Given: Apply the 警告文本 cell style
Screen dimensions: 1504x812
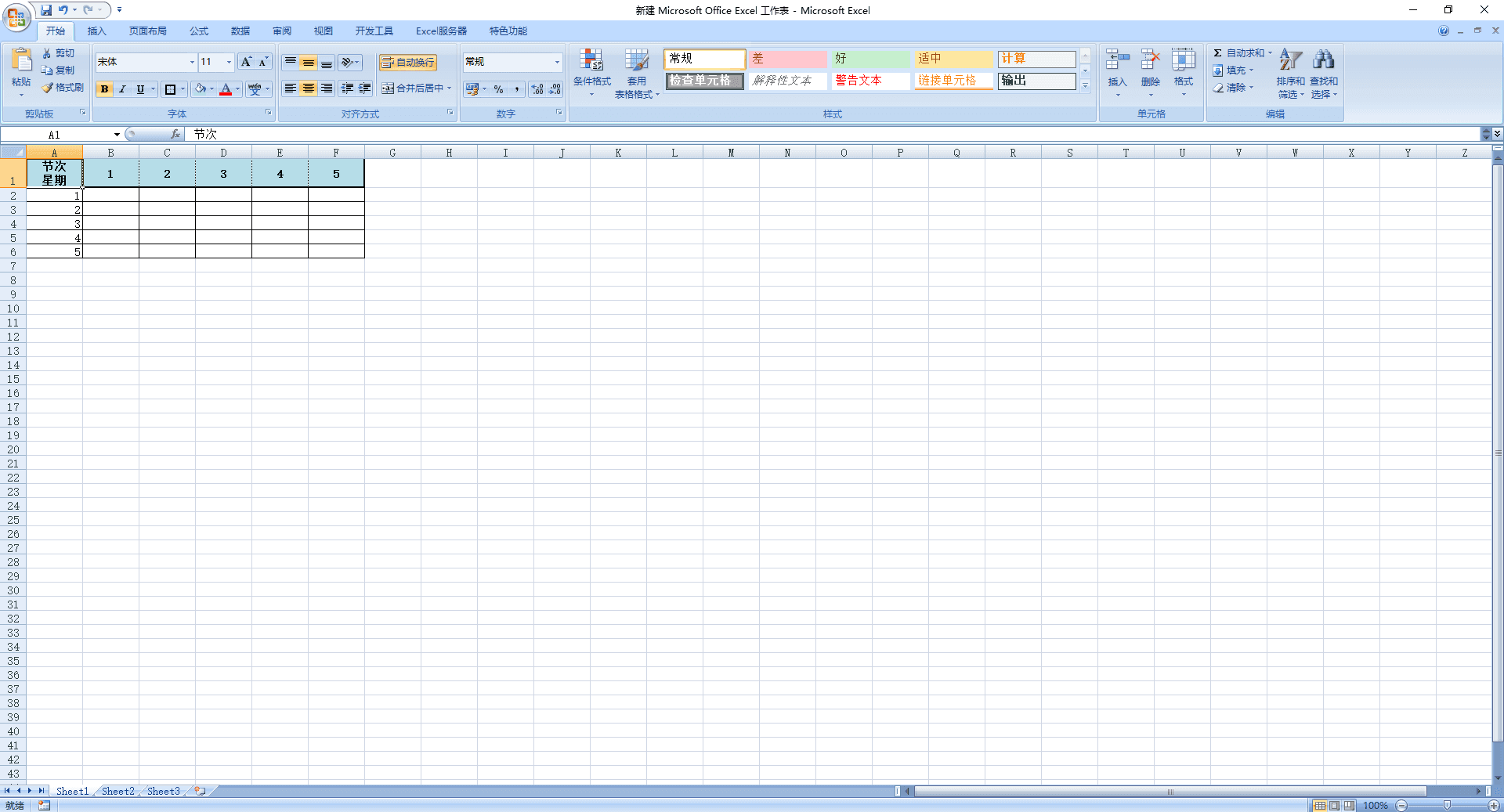Looking at the screenshot, I should coord(870,81).
